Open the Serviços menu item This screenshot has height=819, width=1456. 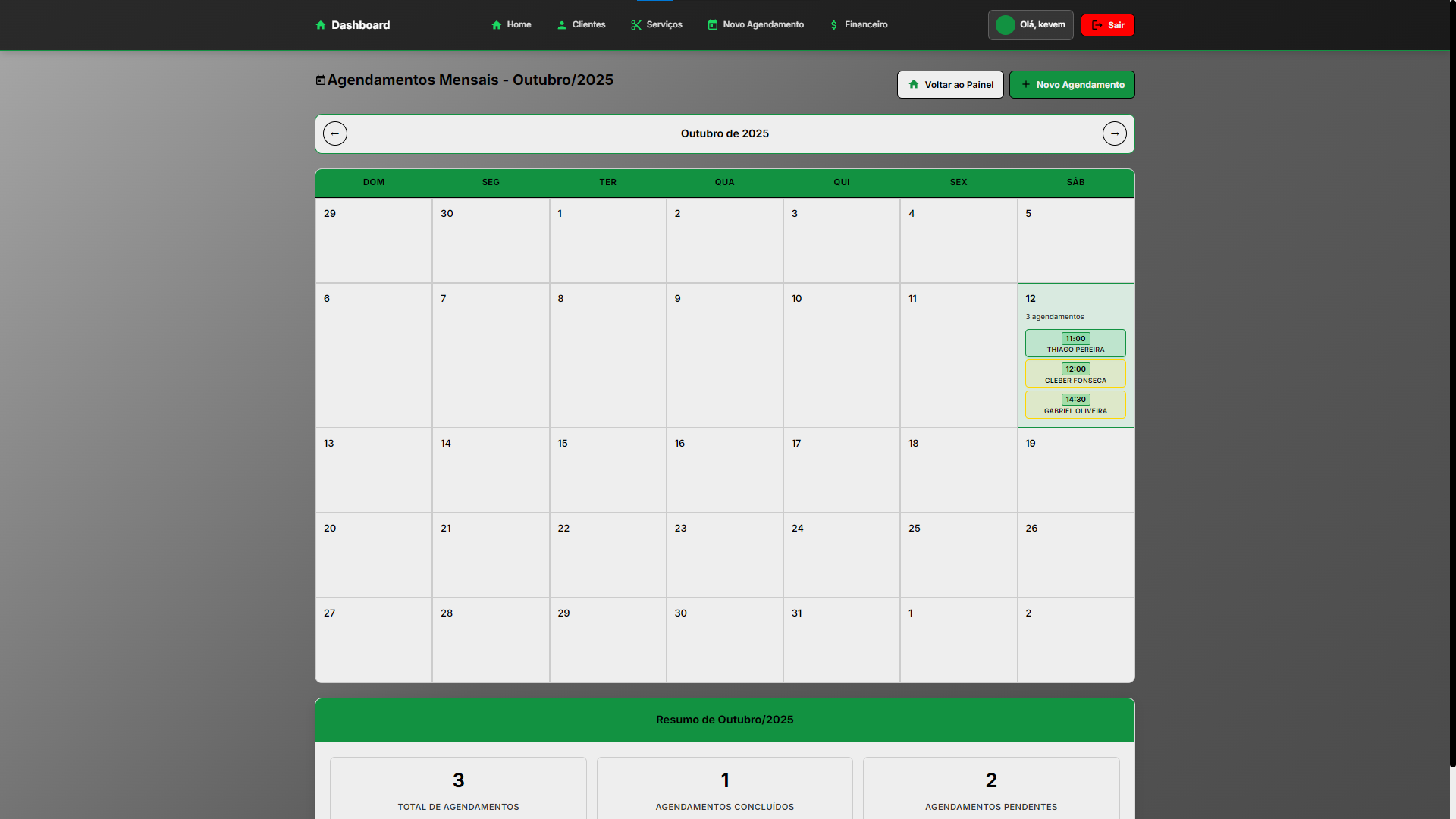pos(664,25)
